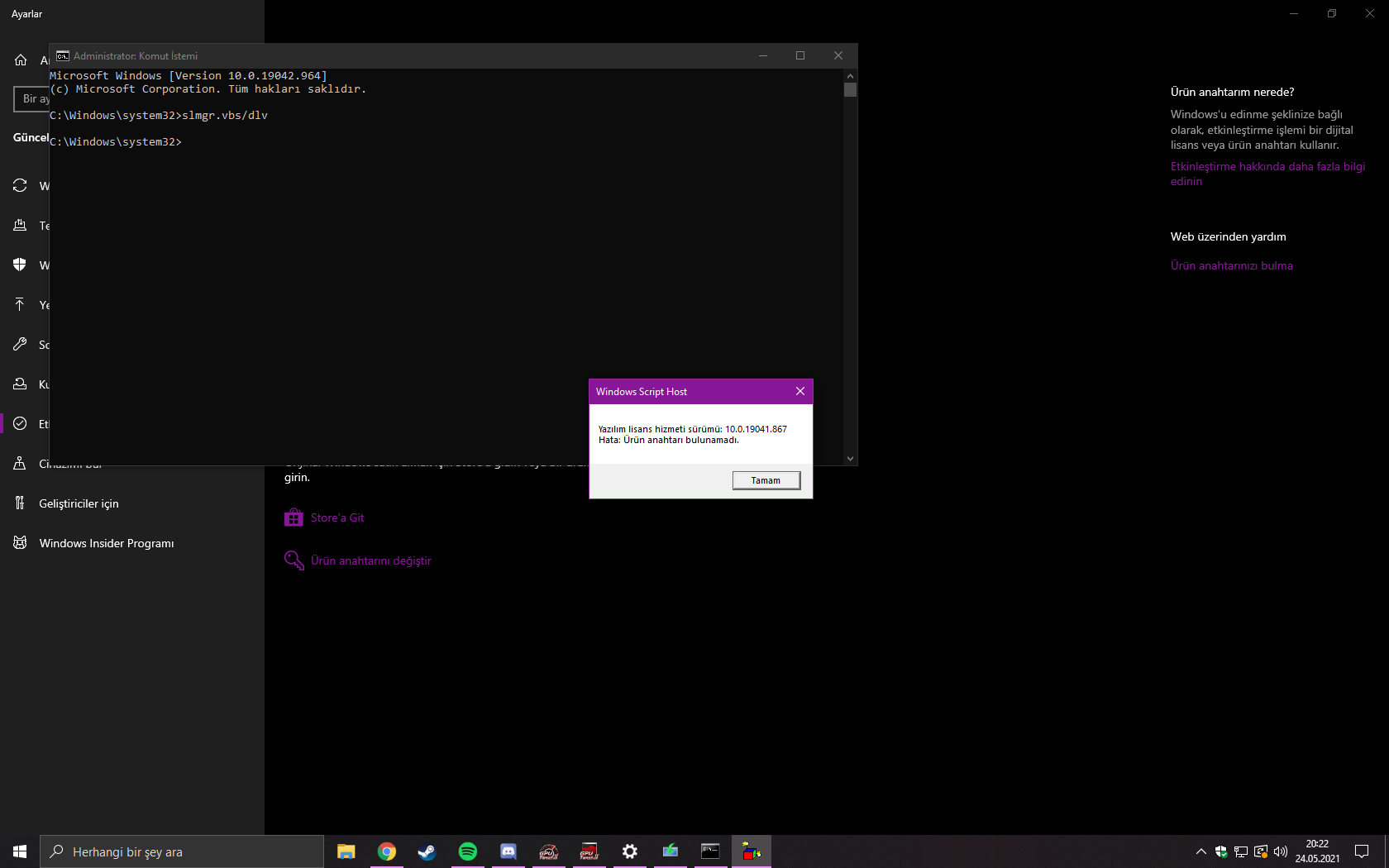1389x868 pixels.
Task: Open Spotify from the taskbar
Action: tap(468, 851)
